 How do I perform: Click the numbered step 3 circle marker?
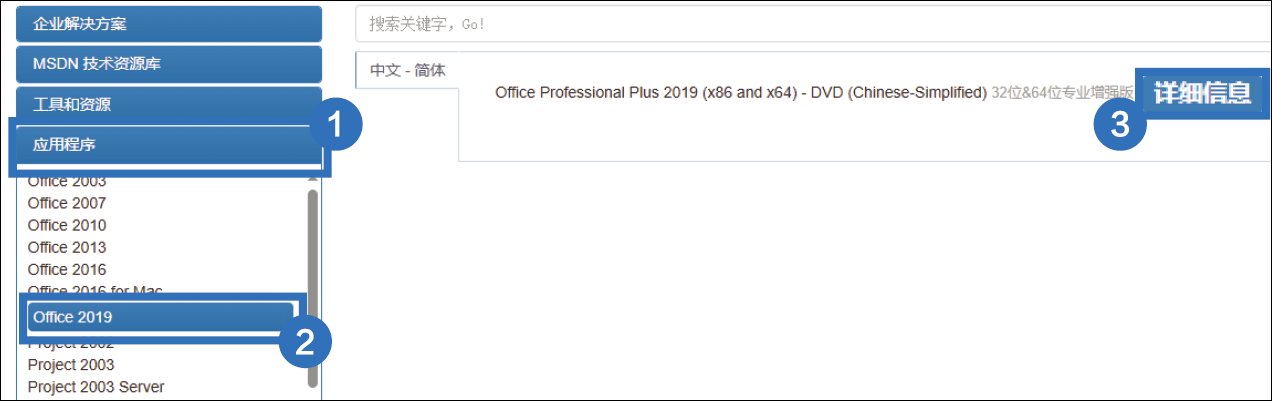coord(1121,125)
